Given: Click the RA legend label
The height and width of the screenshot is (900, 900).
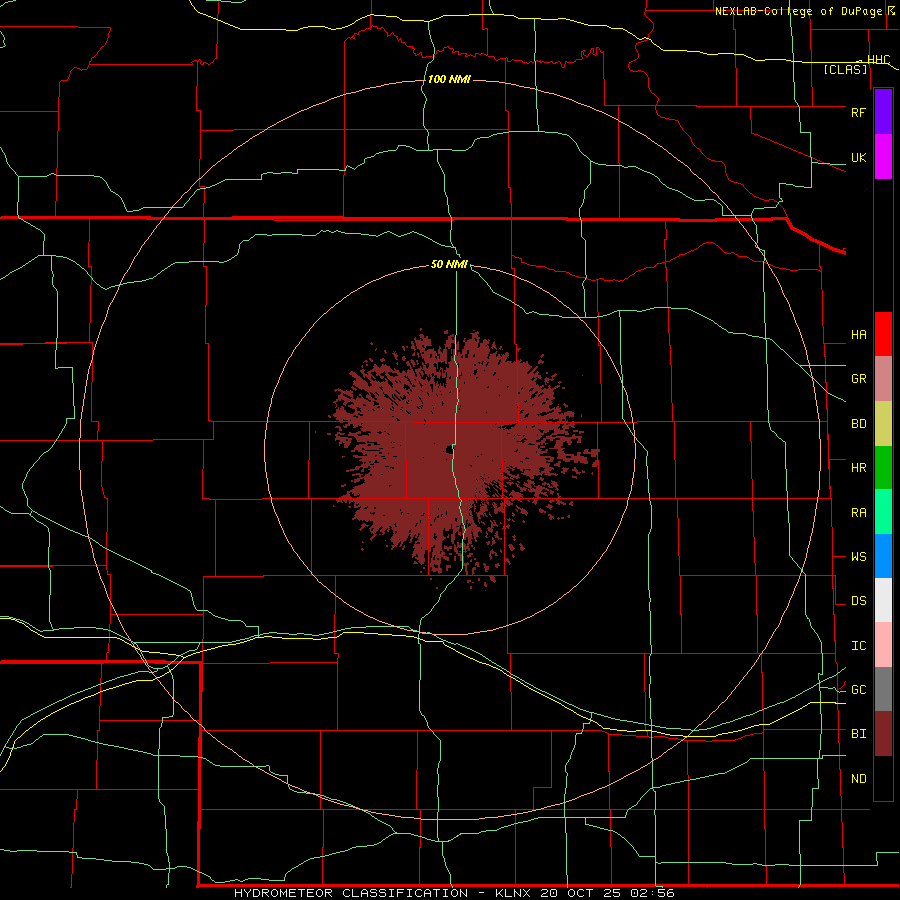Looking at the screenshot, I should pos(858,513).
